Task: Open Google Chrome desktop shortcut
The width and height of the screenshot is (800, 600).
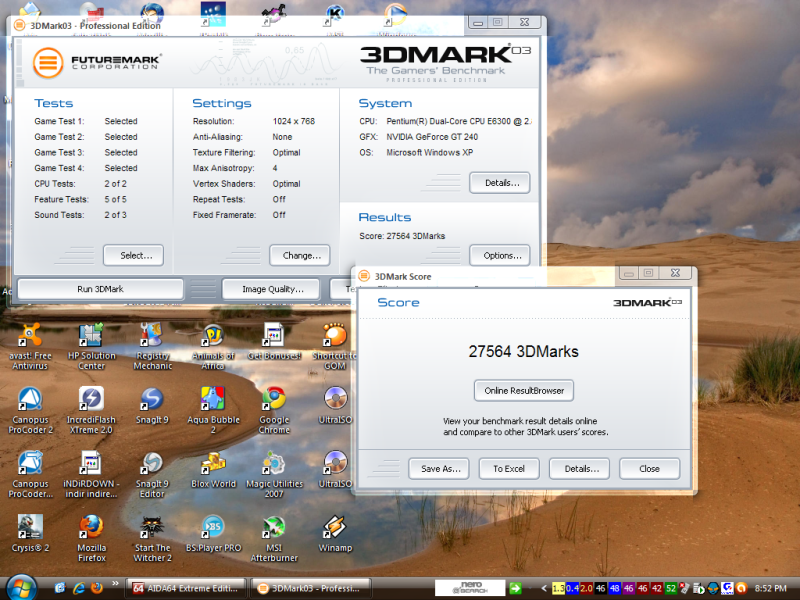Action: [x=274, y=411]
